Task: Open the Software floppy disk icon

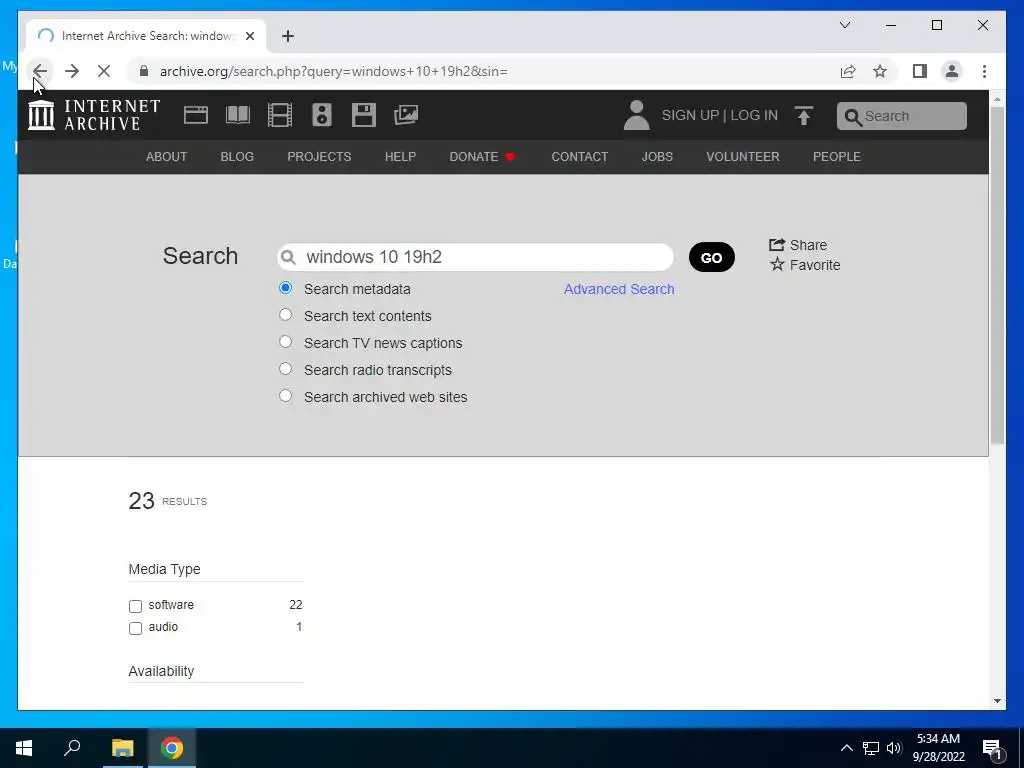Action: [364, 115]
